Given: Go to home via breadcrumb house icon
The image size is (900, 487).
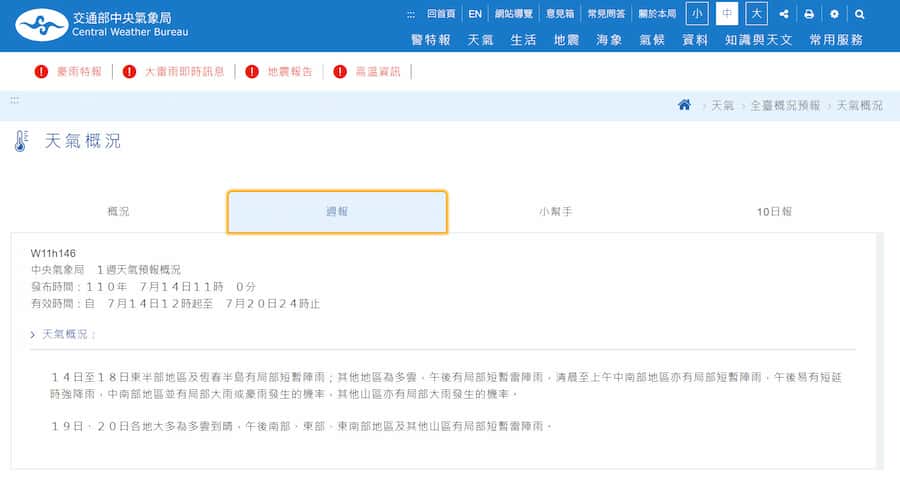Looking at the screenshot, I should (684, 105).
